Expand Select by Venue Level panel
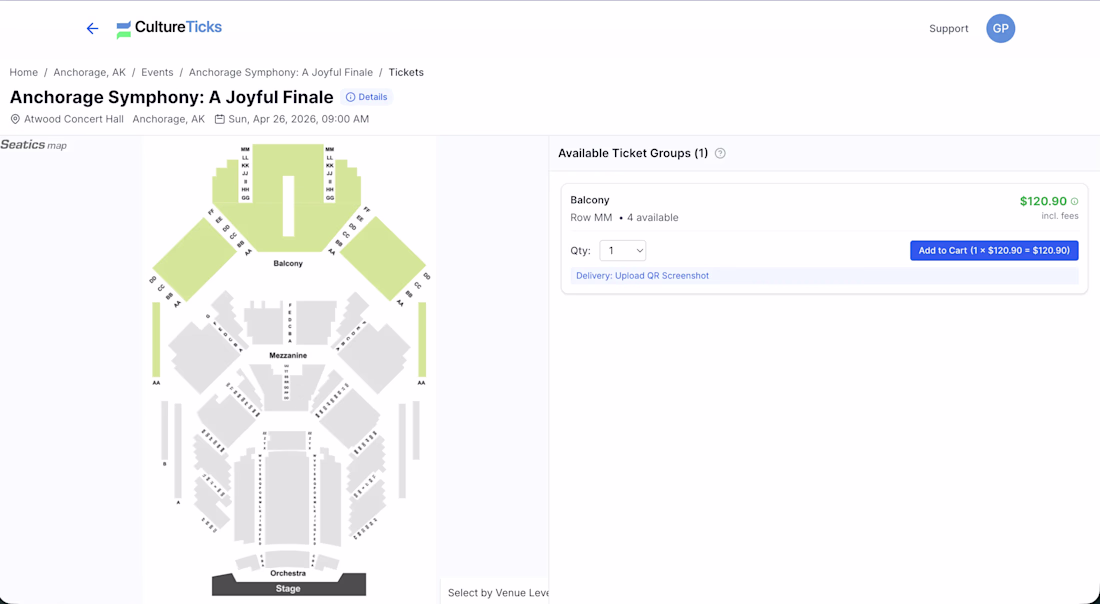The width and height of the screenshot is (1100, 604). [x=497, y=593]
